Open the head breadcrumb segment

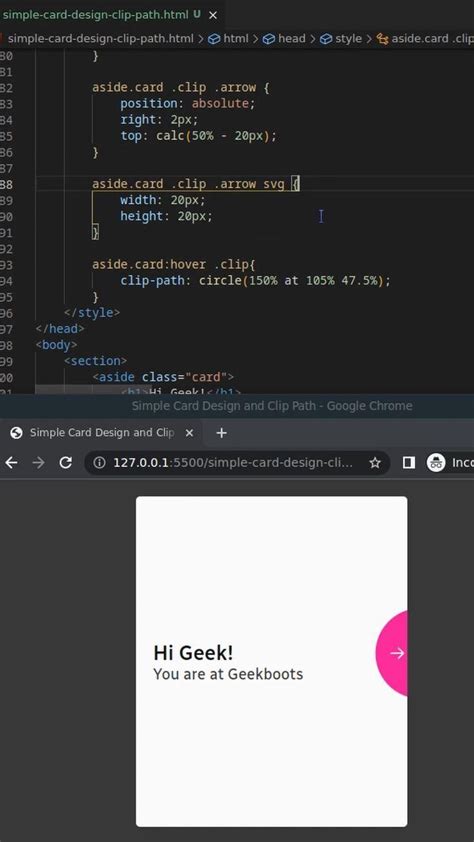point(284,39)
